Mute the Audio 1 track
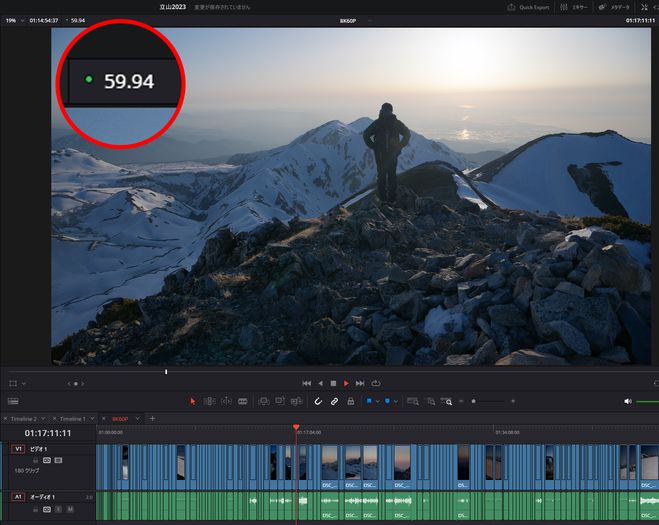 pos(70,509)
